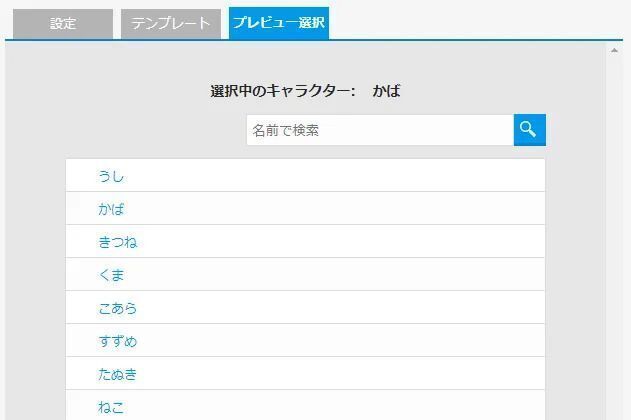Open the 設定 tab
This screenshot has height=420, width=631.
click(x=63, y=24)
